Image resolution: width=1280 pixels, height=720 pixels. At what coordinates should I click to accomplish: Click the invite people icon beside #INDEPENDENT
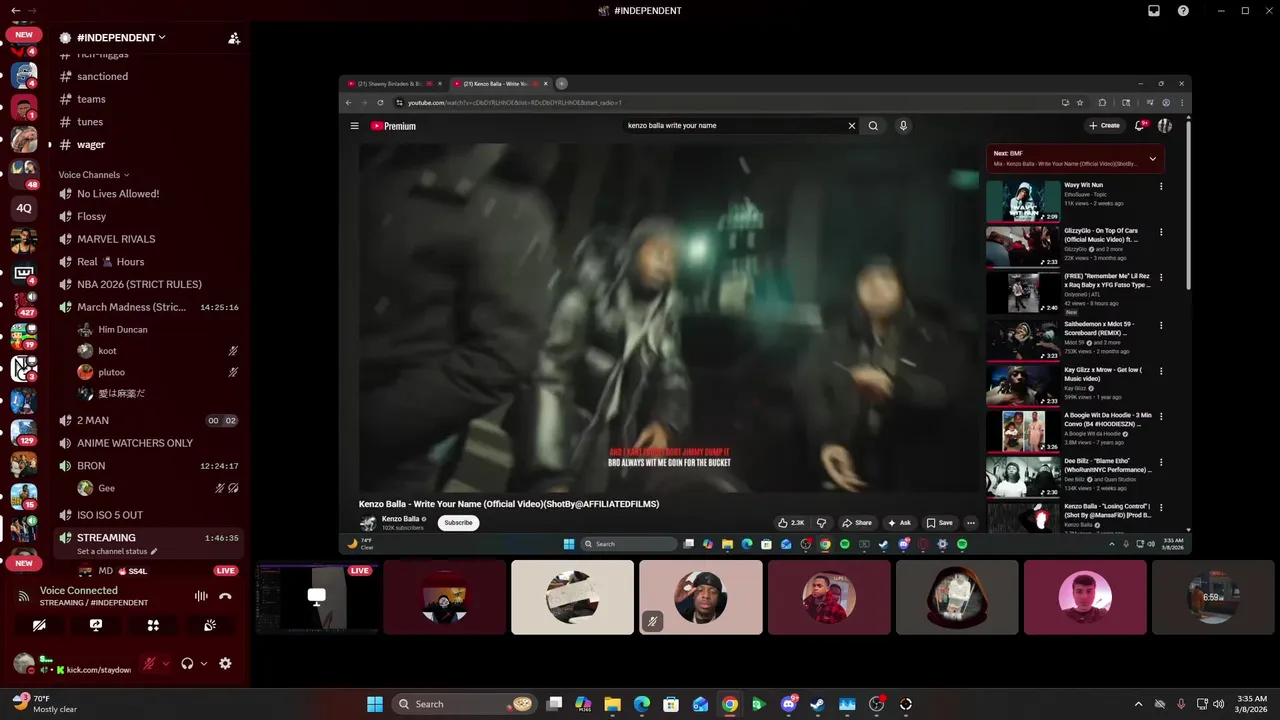[234, 38]
